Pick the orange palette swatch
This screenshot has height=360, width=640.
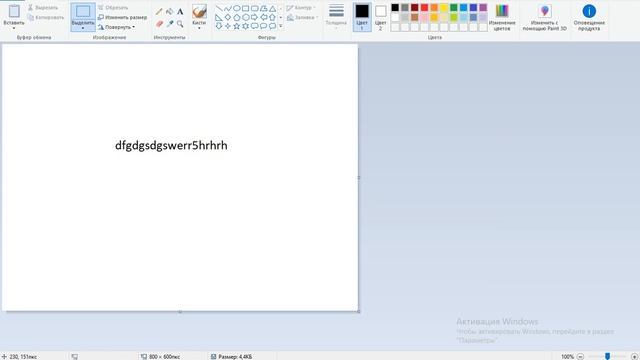pyautogui.click(x=434, y=8)
